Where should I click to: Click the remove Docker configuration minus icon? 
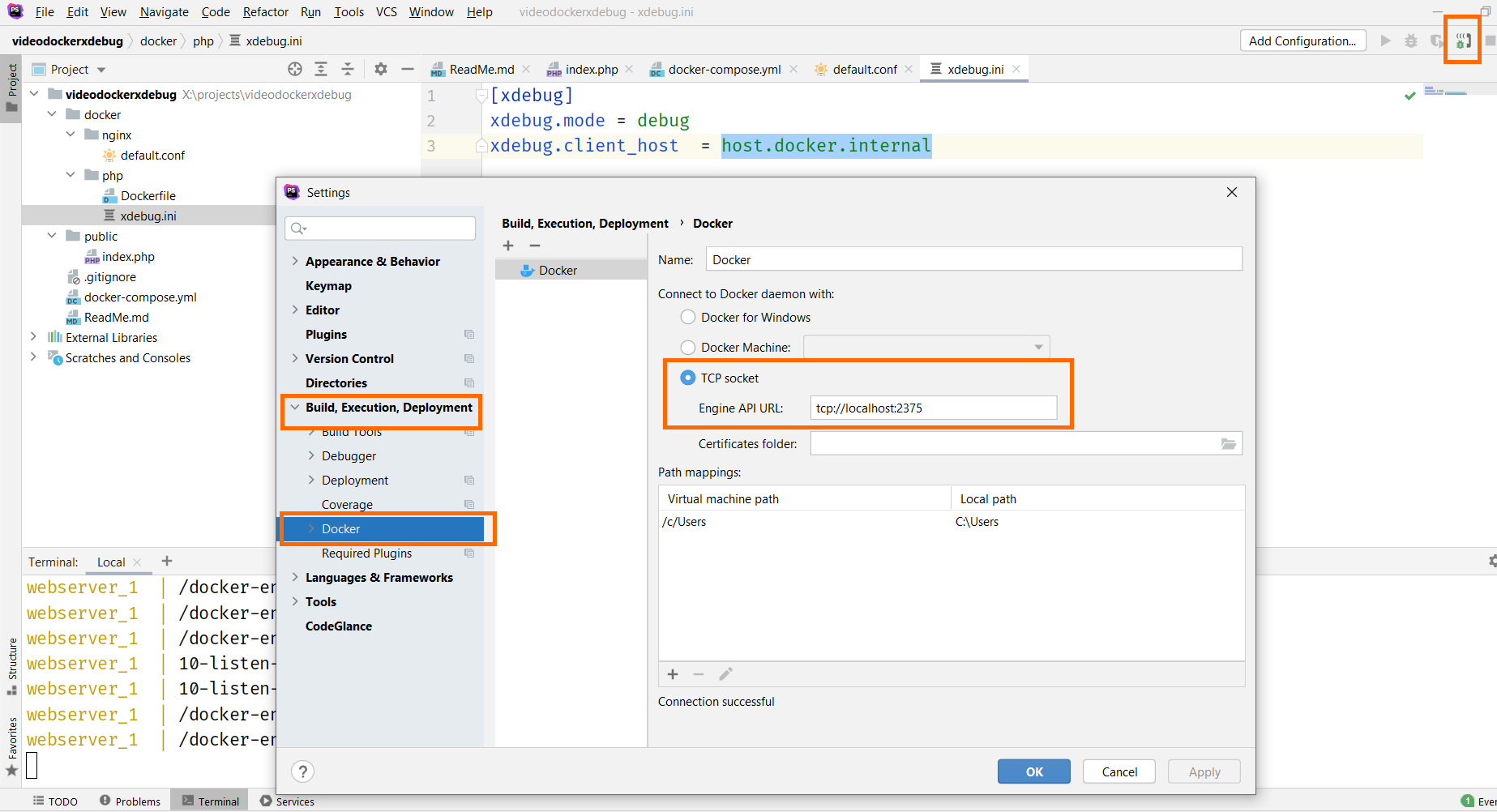(x=535, y=246)
